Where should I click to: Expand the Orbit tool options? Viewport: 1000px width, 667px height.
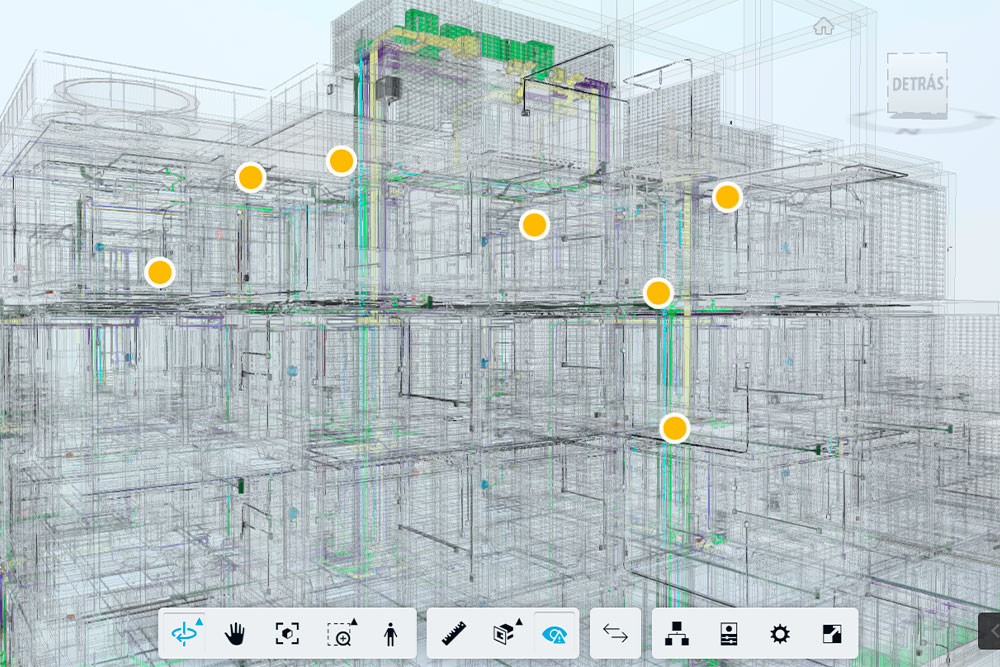pos(198,623)
